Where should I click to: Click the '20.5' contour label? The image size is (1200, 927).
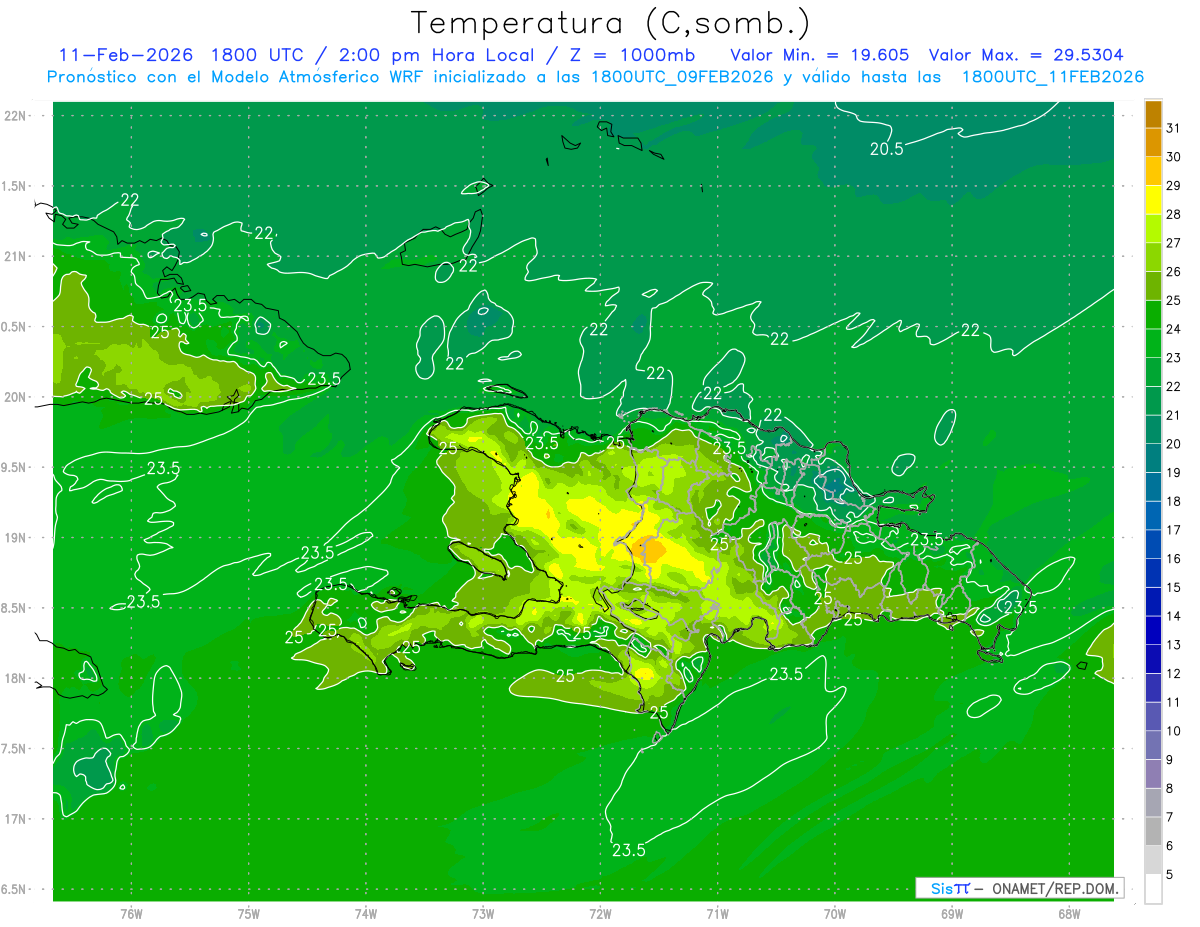click(886, 149)
